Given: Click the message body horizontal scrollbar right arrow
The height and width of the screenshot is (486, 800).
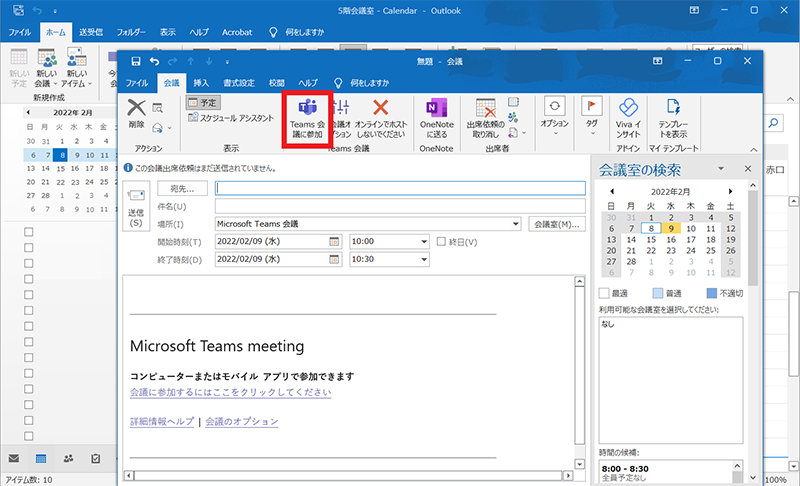Looking at the screenshot, I should (567, 475).
